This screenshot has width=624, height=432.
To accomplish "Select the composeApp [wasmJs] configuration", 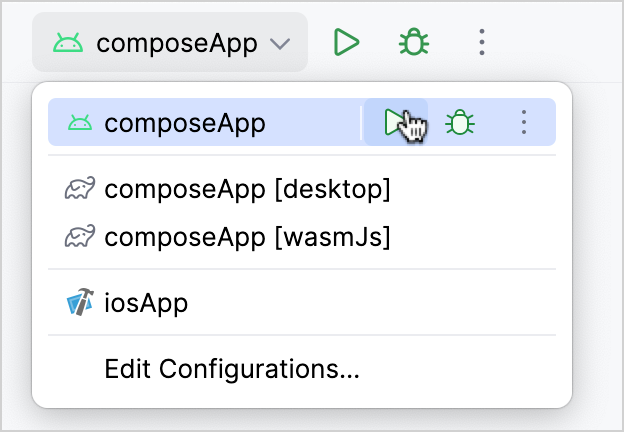I will pos(247,237).
